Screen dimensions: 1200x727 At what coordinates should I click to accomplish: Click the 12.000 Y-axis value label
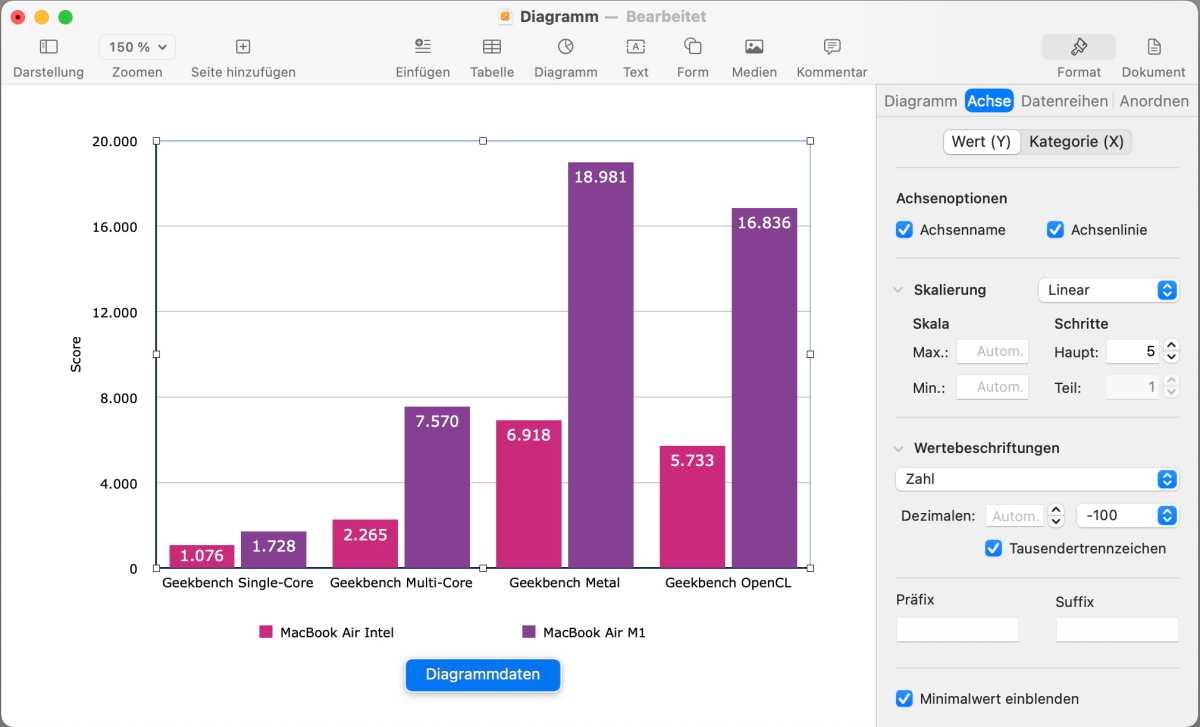[115, 312]
